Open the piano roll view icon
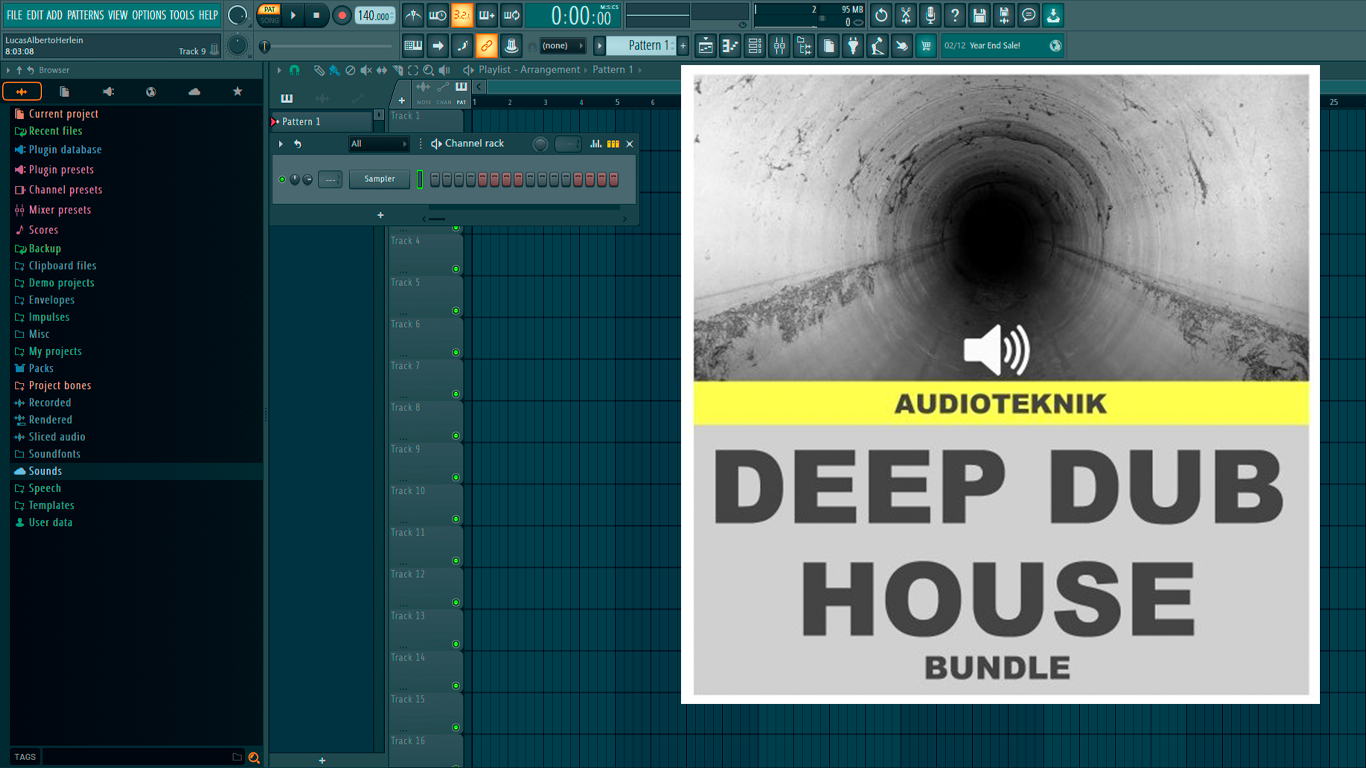 730,45
